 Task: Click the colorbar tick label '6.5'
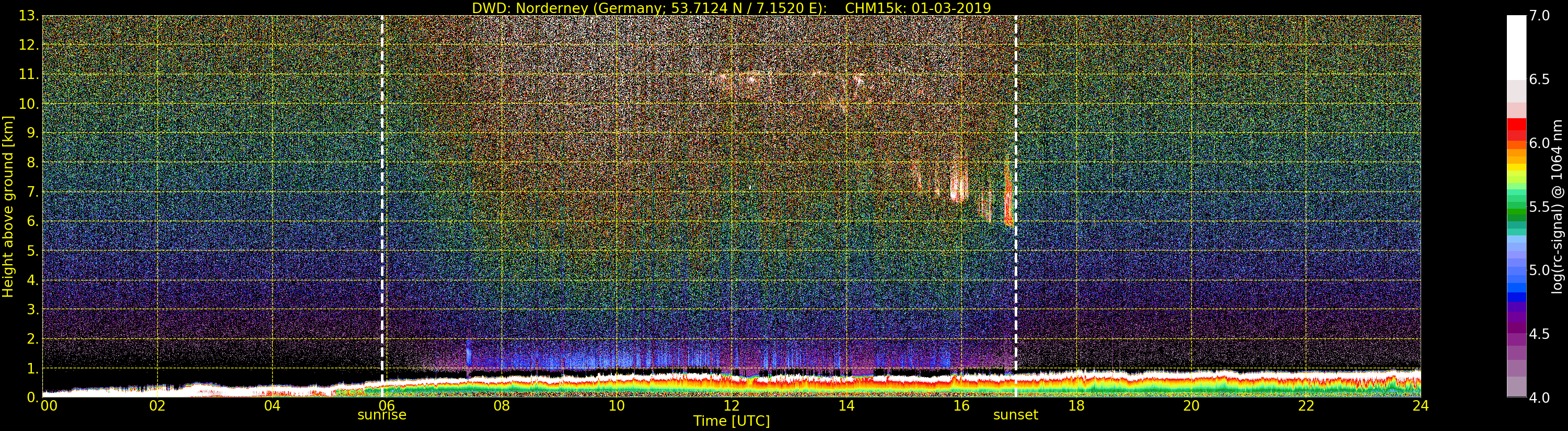click(1539, 80)
